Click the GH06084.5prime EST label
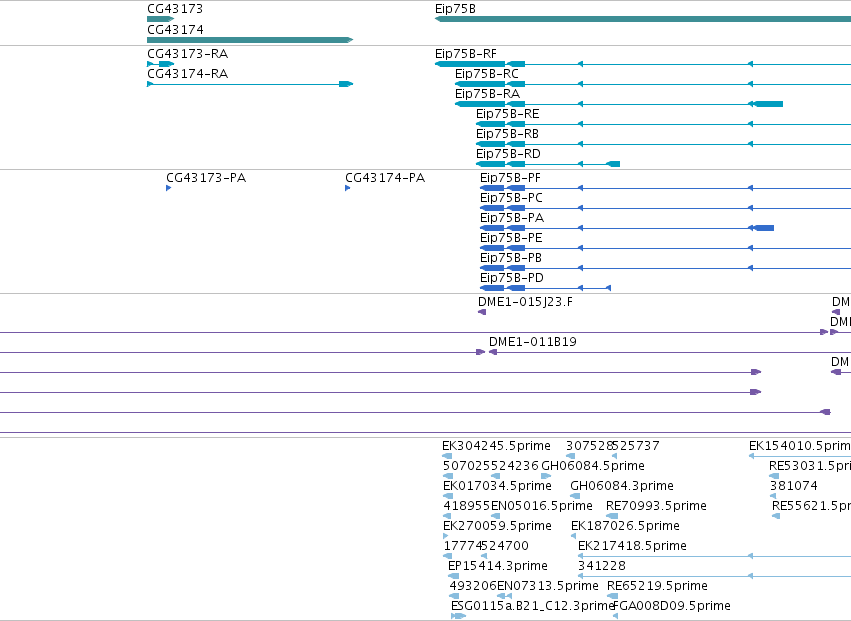Image resolution: width=851 pixels, height=621 pixels. coord(593,466)
